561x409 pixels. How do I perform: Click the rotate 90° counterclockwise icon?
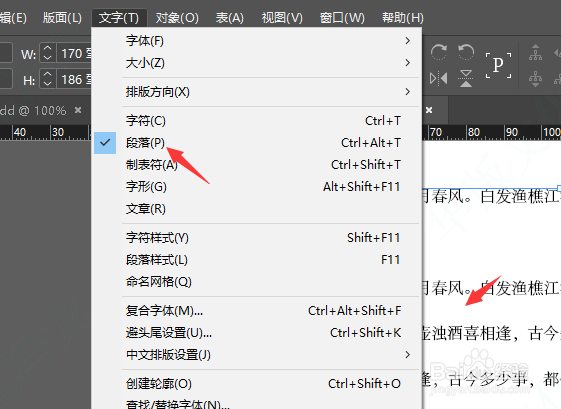(x=466, y=52)
